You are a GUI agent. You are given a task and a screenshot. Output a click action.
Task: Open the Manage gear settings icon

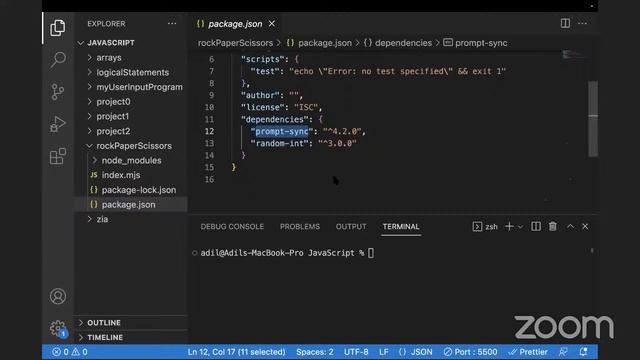[58, 328]
